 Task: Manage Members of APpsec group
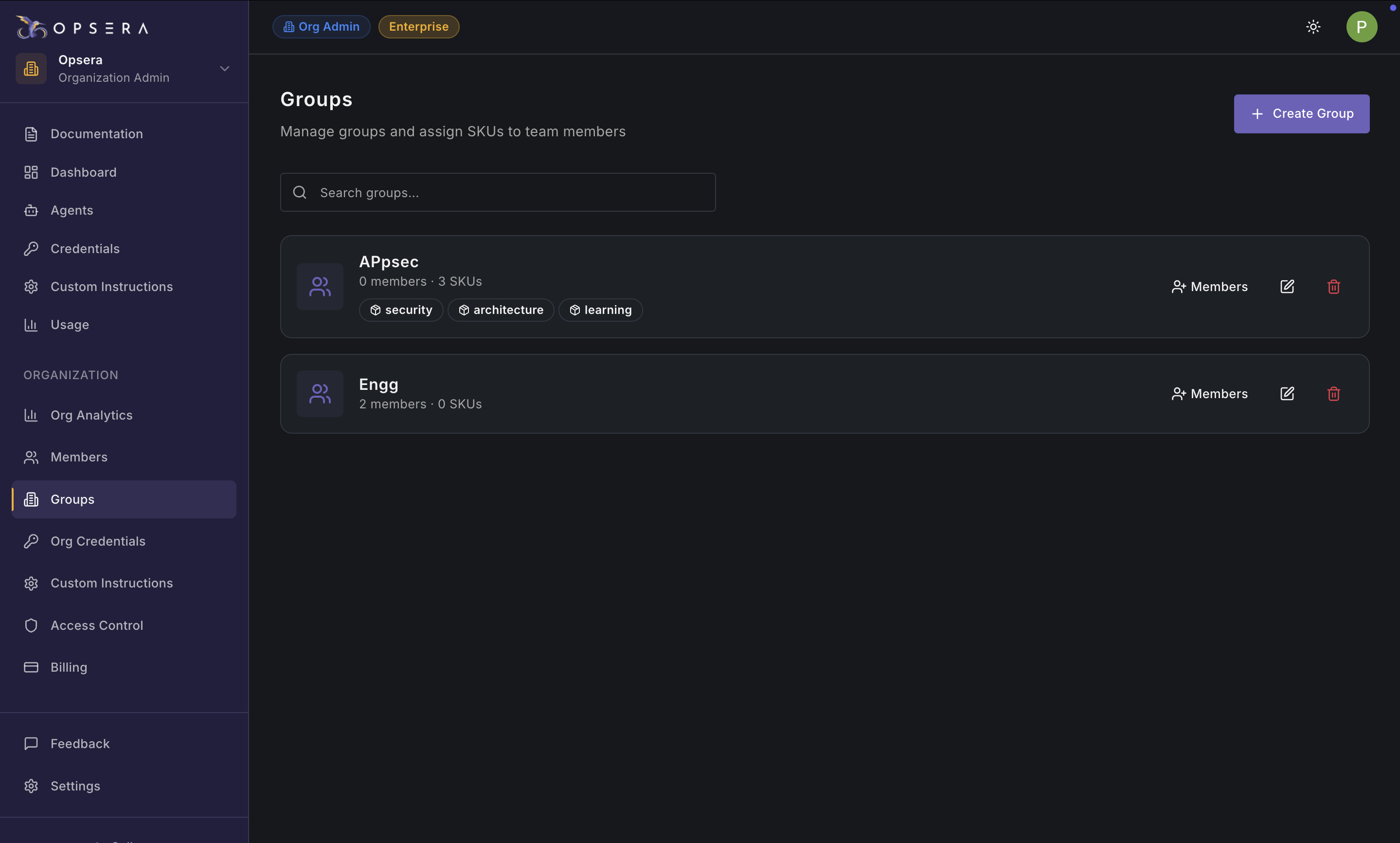tap(1209, 287)
